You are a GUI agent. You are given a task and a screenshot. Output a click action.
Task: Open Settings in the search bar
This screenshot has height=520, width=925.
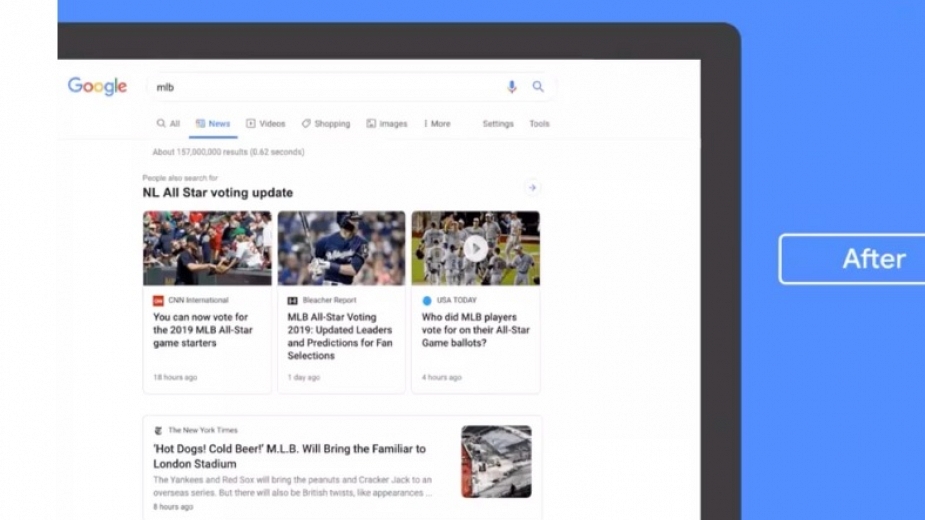(498, 123)
